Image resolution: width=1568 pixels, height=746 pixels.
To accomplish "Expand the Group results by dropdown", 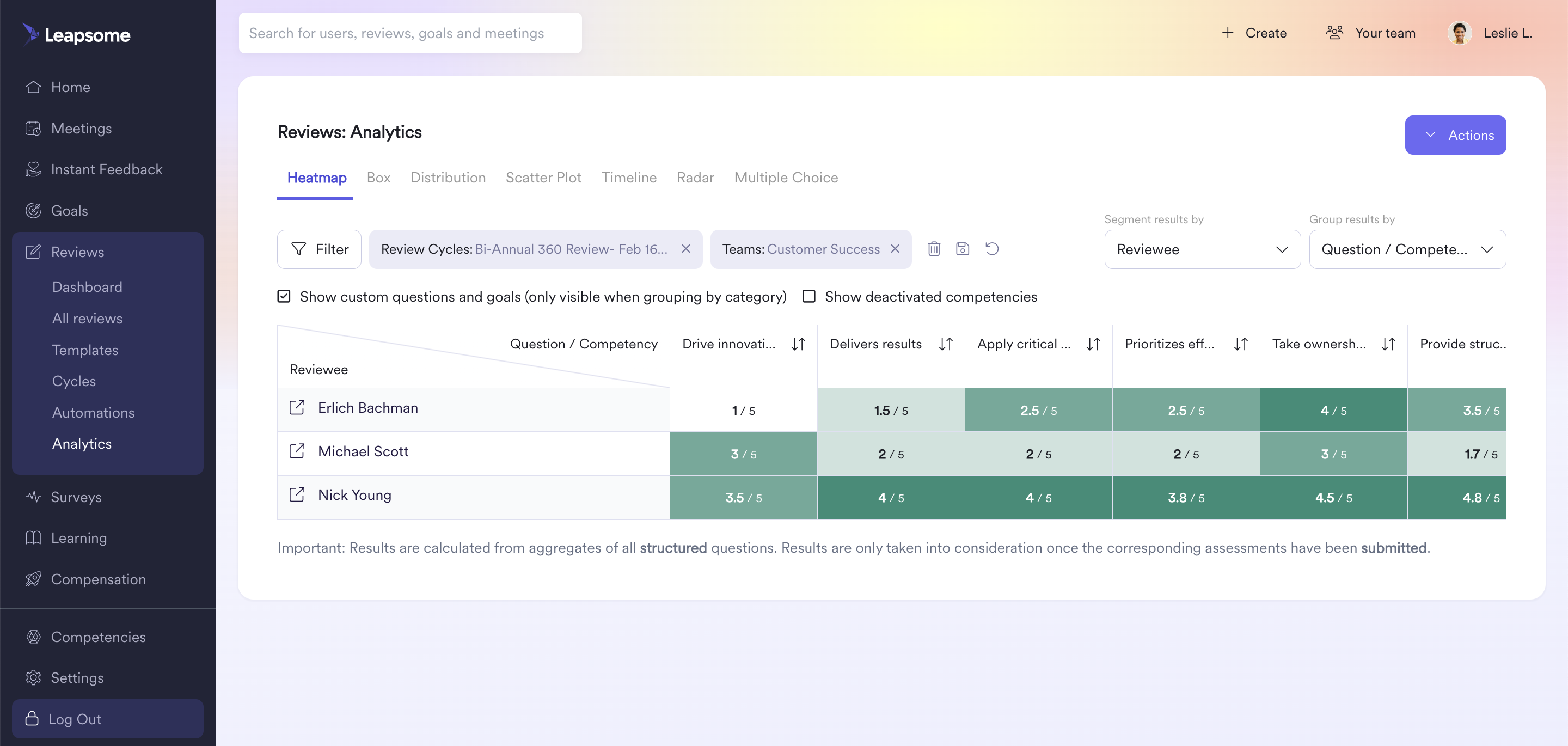I will [1407, 249].
